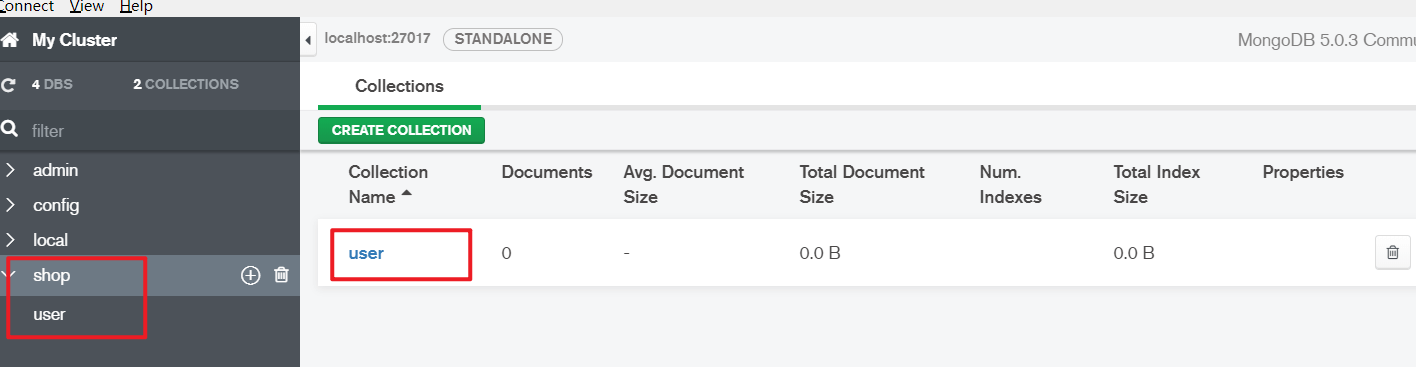Click the My Cluster title
1416x367 pixels.
click(x=74, y=41)
